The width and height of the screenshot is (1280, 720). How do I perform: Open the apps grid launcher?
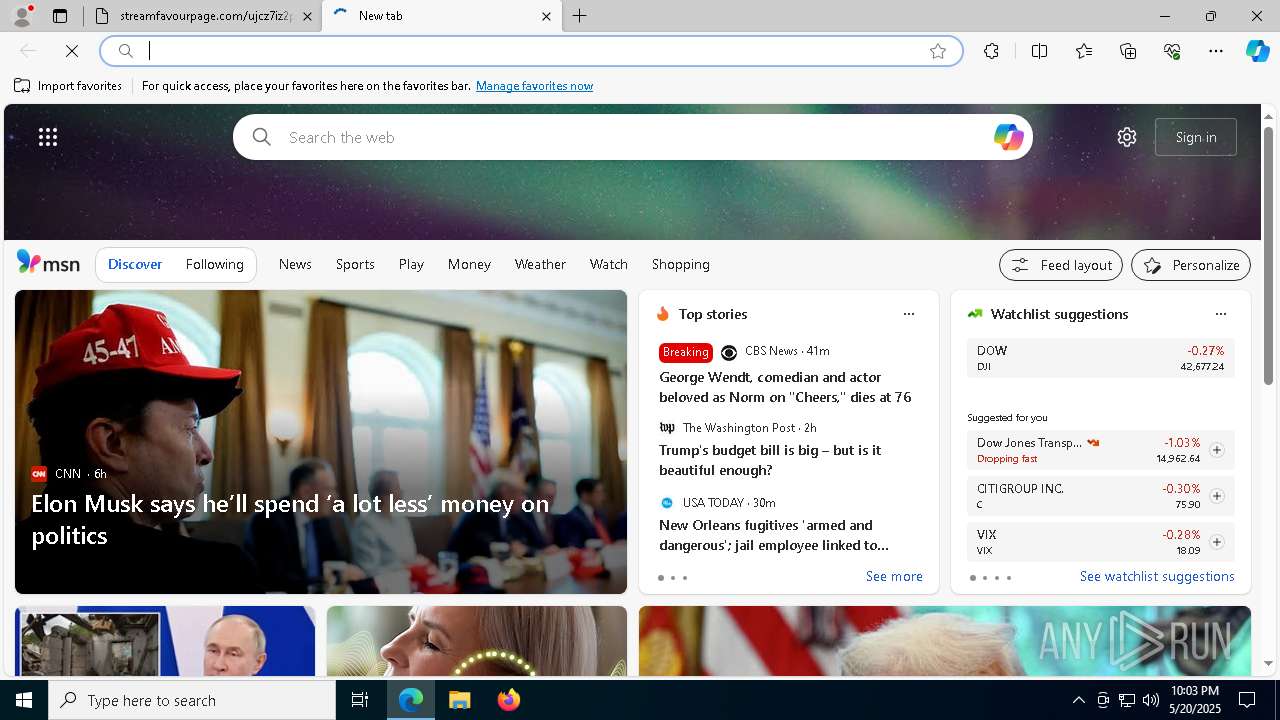pos(48,137)
